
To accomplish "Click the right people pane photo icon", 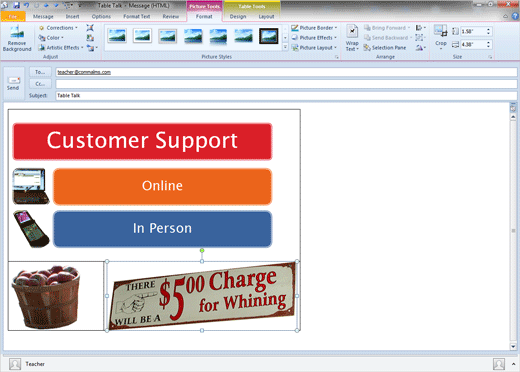I will (499, 364).
